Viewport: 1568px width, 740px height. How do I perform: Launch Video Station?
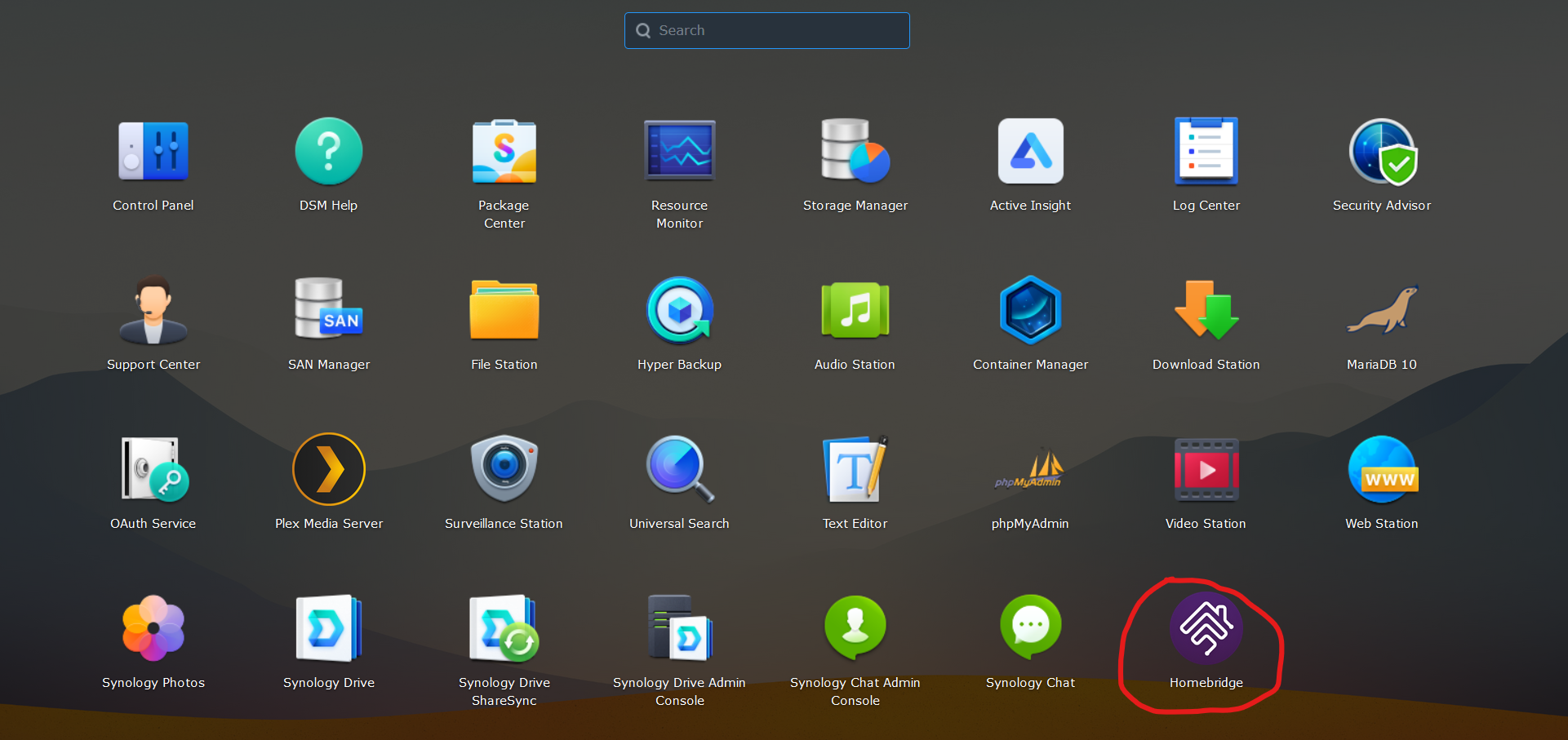pos(1206,470)
